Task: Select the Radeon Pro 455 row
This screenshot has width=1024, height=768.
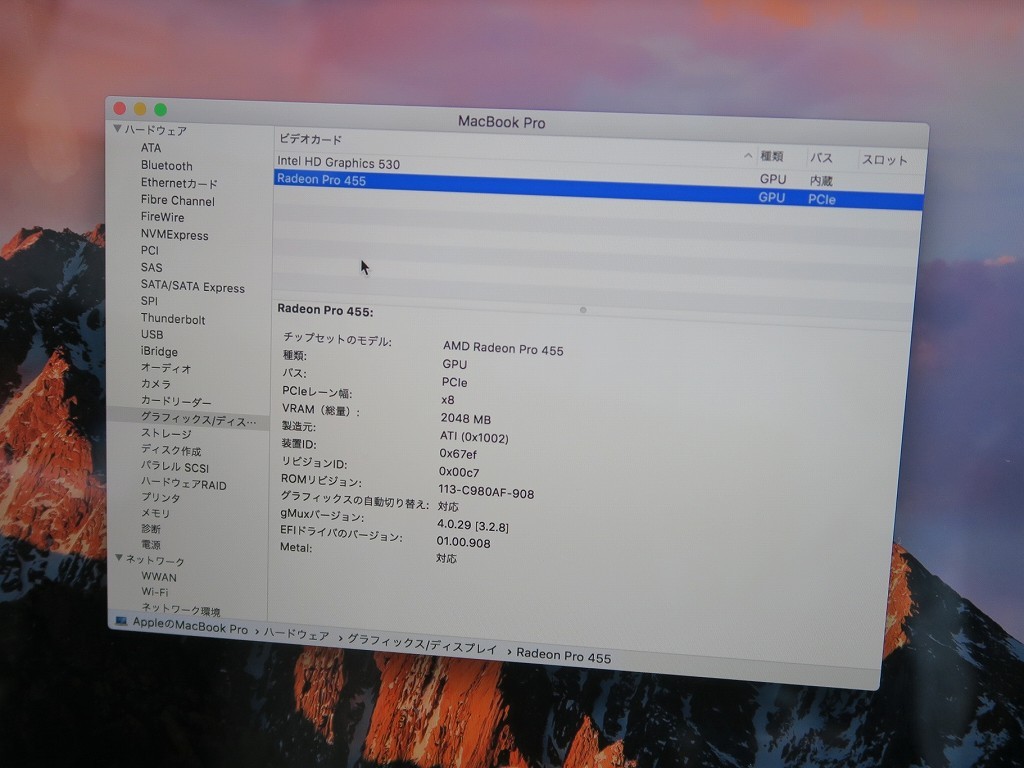Action: [598, 189]
